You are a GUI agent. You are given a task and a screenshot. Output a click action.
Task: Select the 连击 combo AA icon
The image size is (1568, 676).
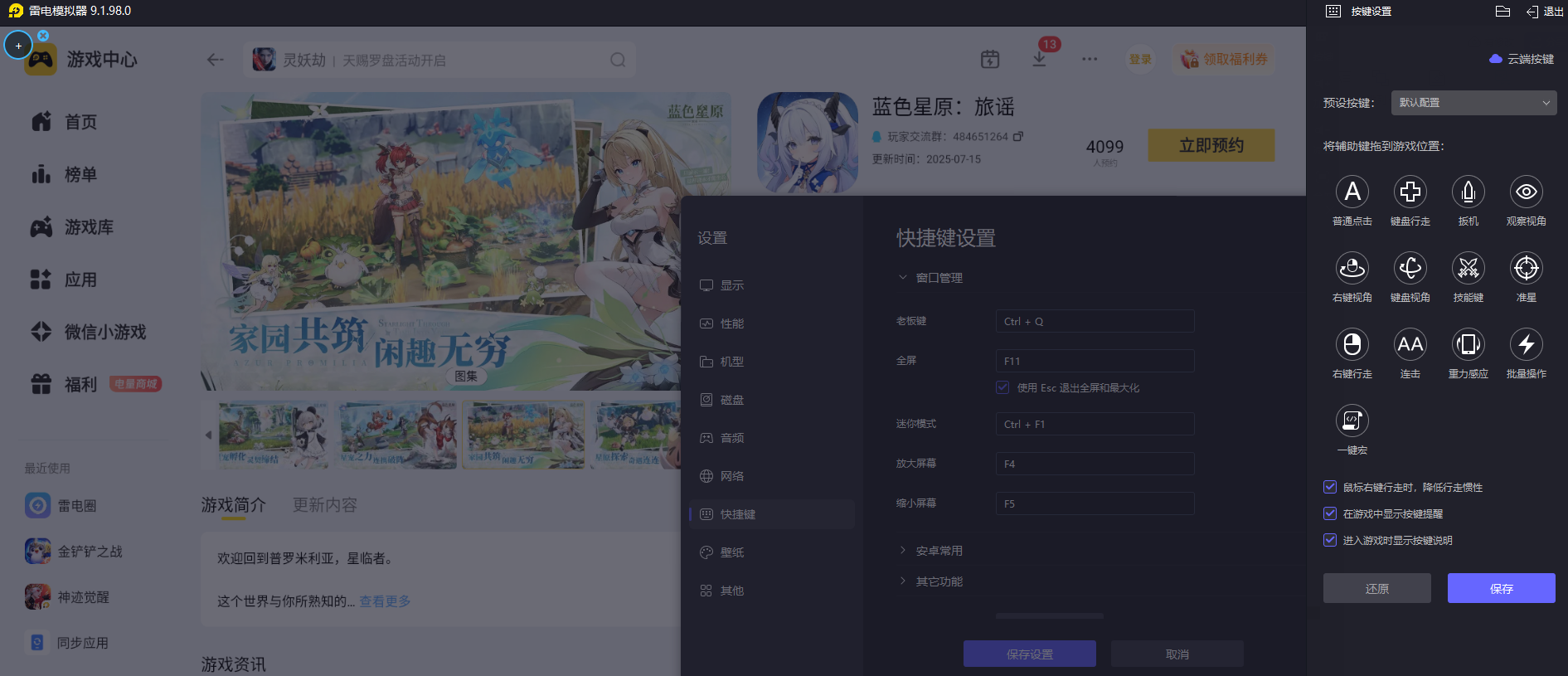tap(1410, 345)
